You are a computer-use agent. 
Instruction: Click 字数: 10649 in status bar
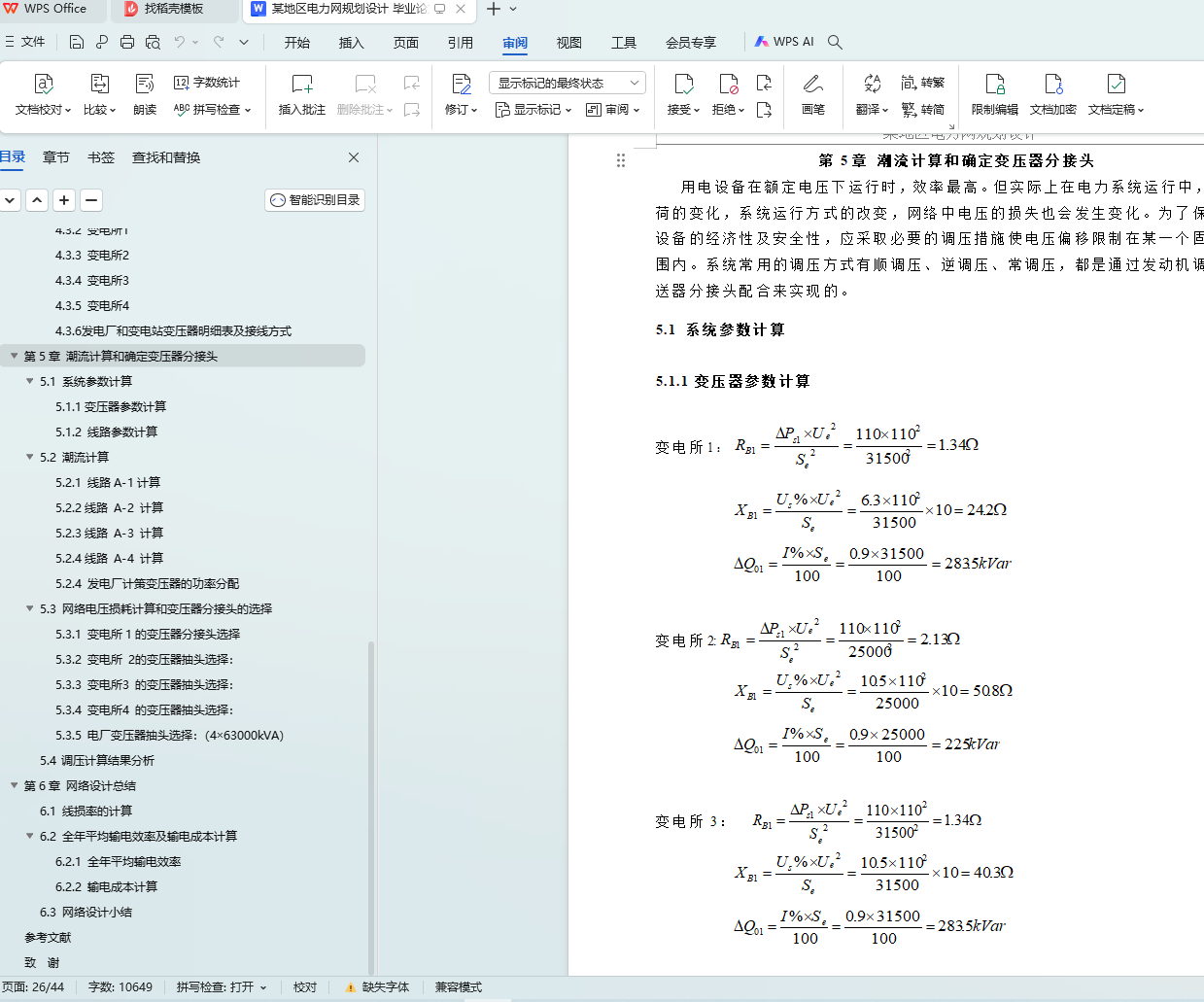(x=120, y=987)
